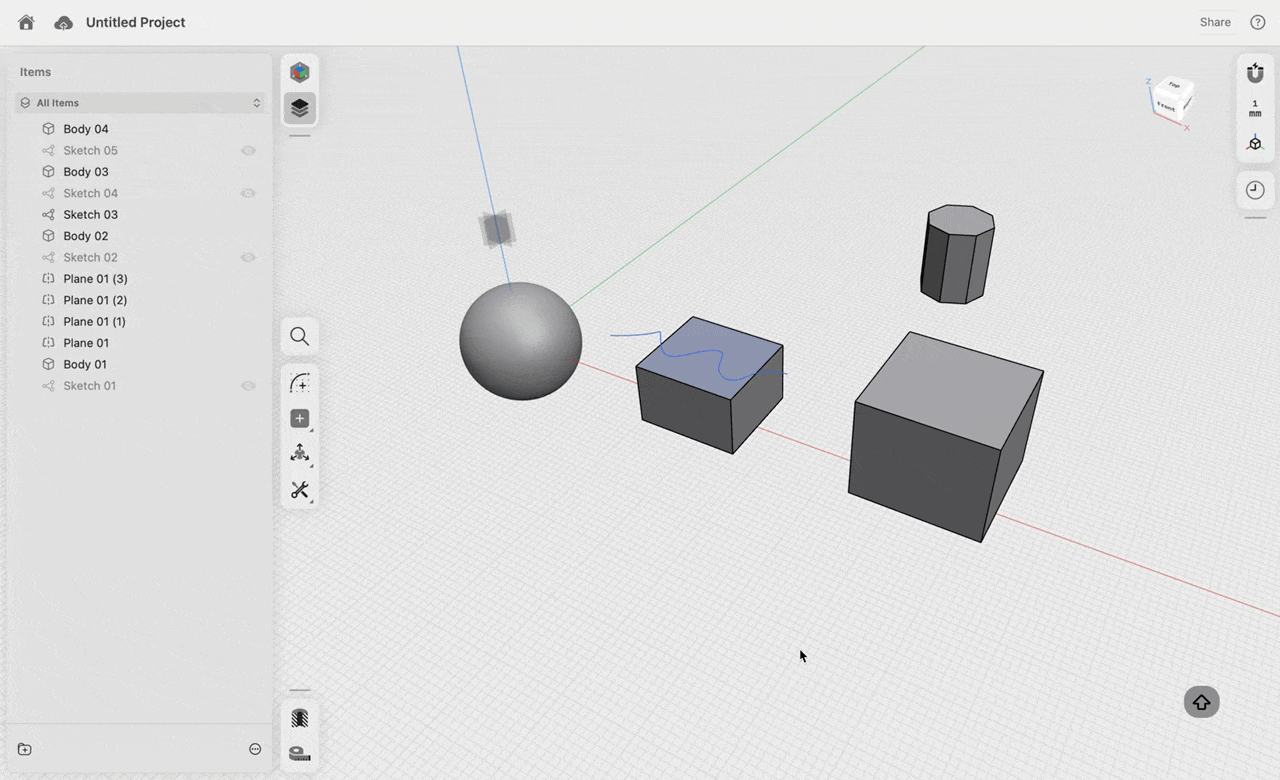
Task: Click the Plane 01 (3) plane icon
Action: [x=48, y=279]
